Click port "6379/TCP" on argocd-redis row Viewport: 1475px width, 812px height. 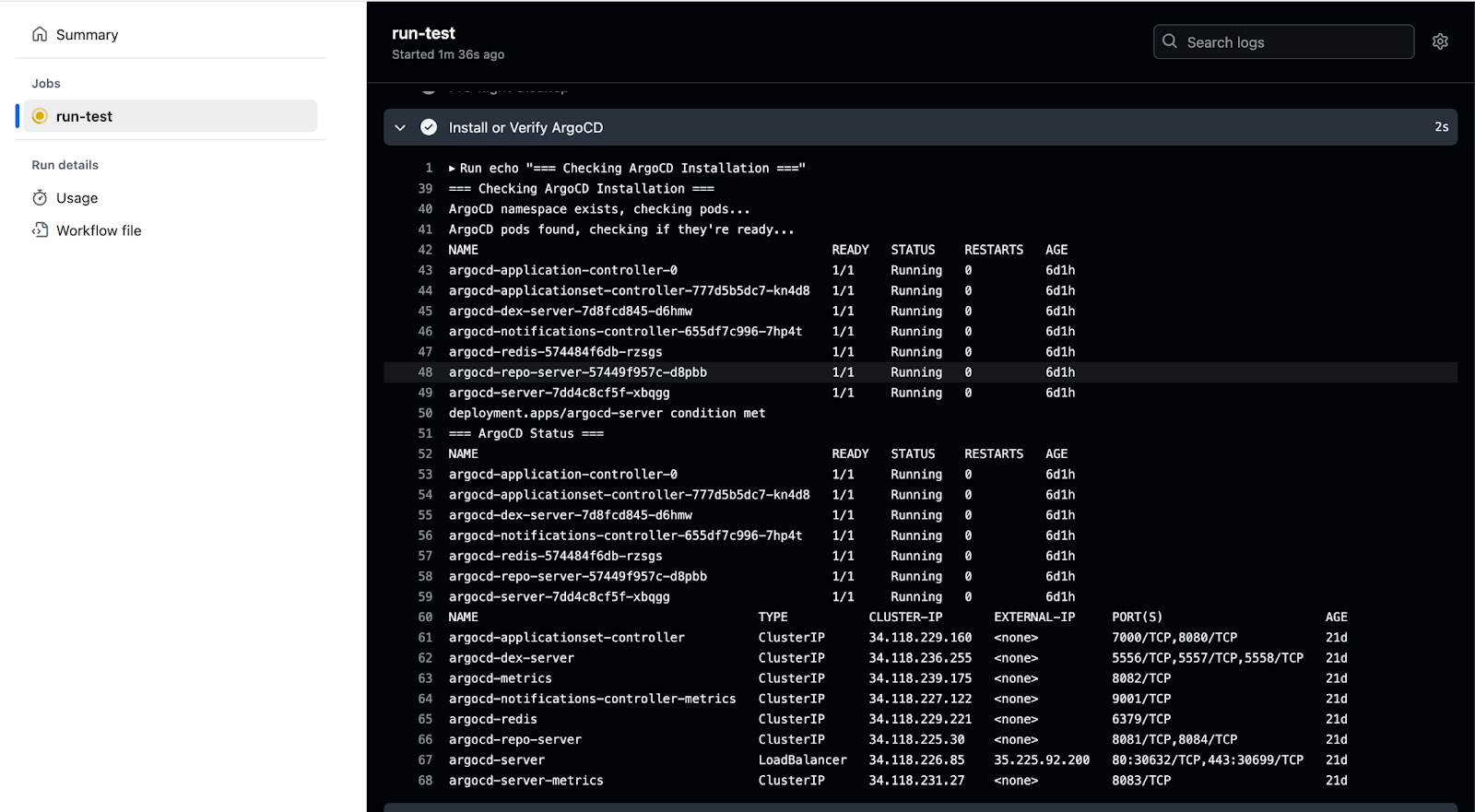[1141, 719]
